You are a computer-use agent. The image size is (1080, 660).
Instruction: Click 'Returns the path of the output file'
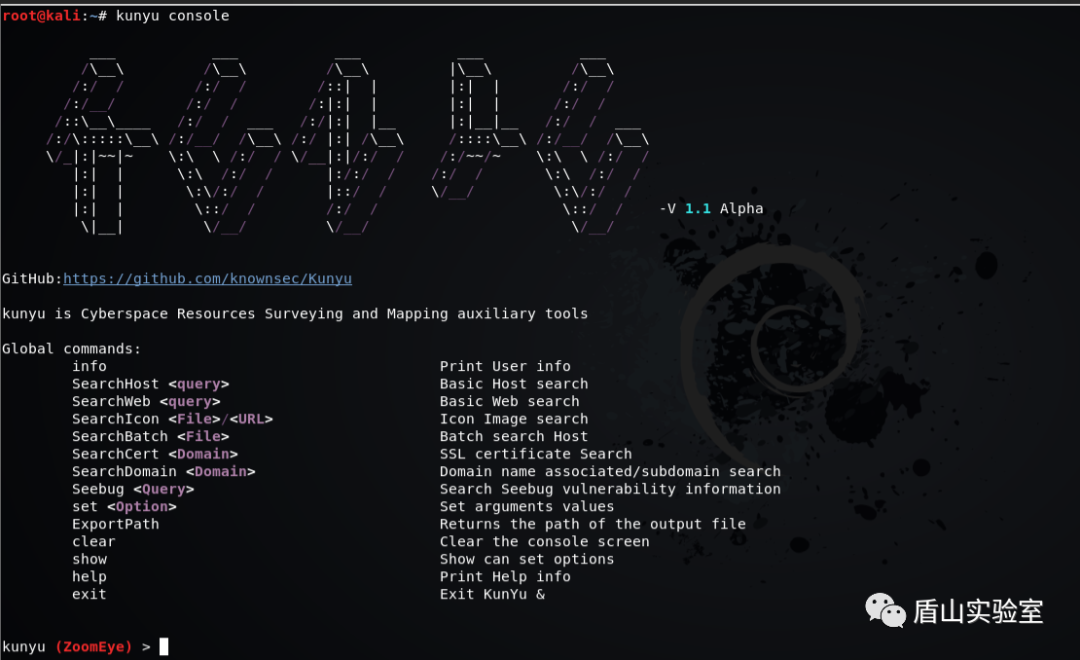tap(592, 524)
